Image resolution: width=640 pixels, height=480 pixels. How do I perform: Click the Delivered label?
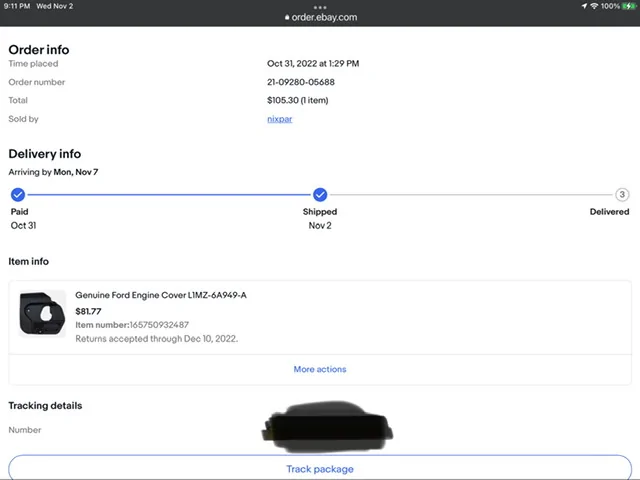tap(609, 211)
